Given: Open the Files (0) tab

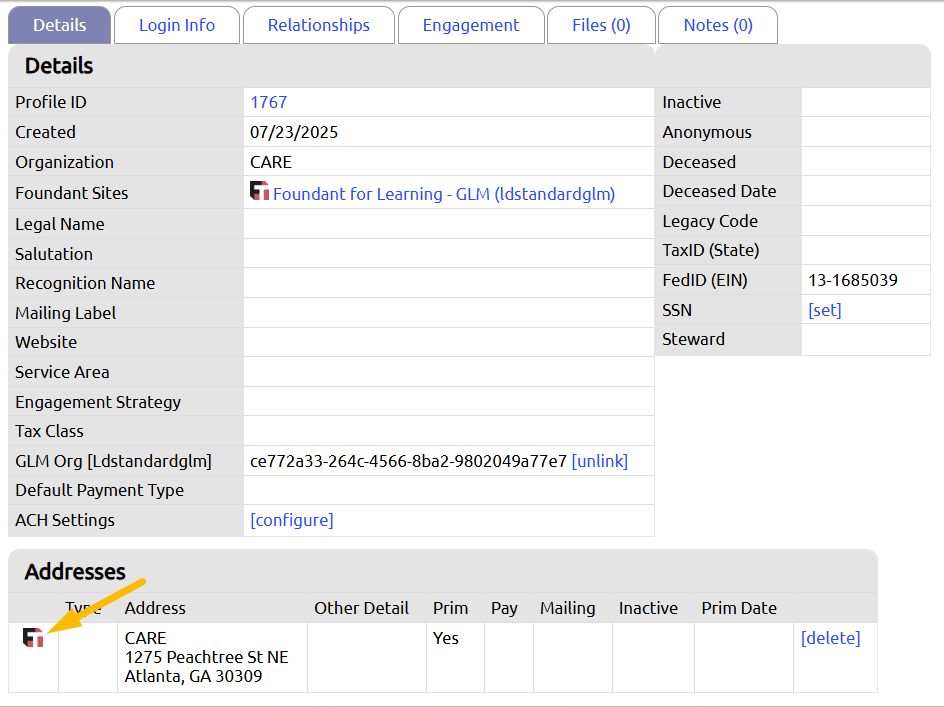Looking at the screenshot, I should pyautogui.click(x=600, y=24).
